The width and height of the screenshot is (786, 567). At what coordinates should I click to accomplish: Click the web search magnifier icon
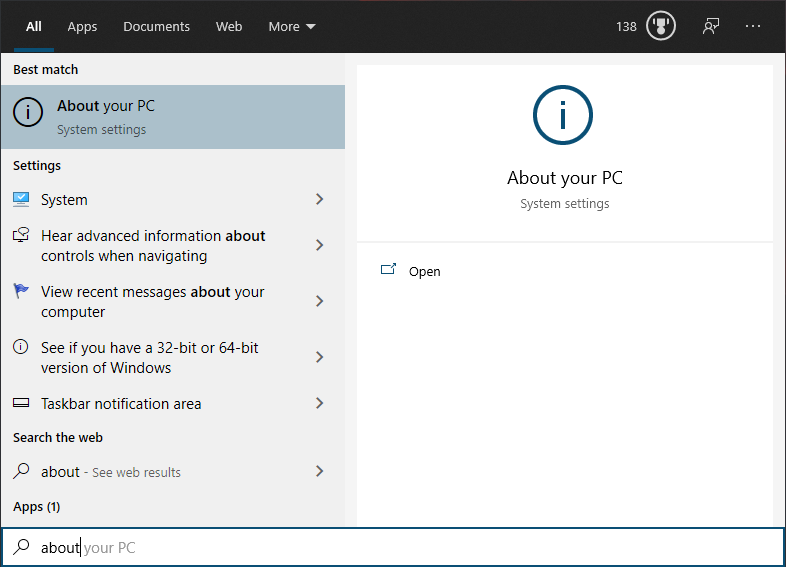click(21, 471)
